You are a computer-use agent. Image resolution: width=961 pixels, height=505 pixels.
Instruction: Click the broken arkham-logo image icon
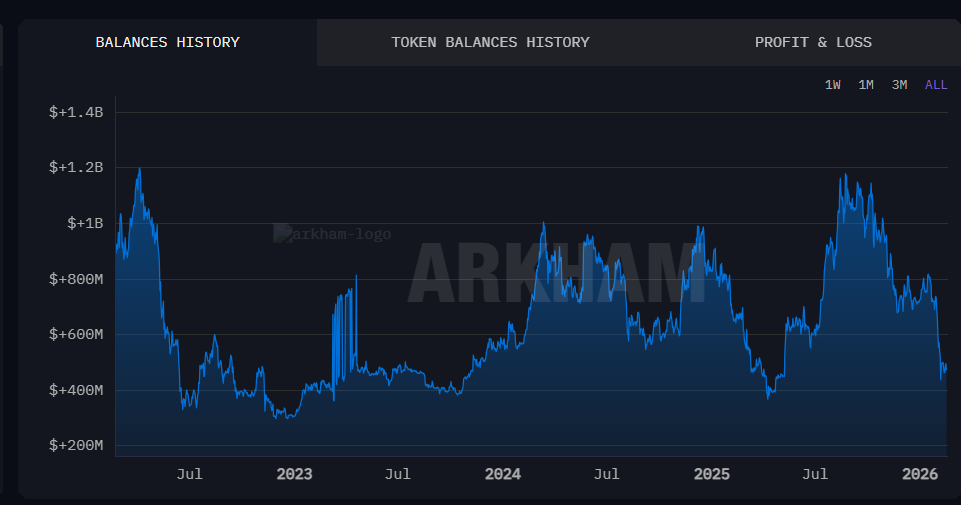coord(282,233)
